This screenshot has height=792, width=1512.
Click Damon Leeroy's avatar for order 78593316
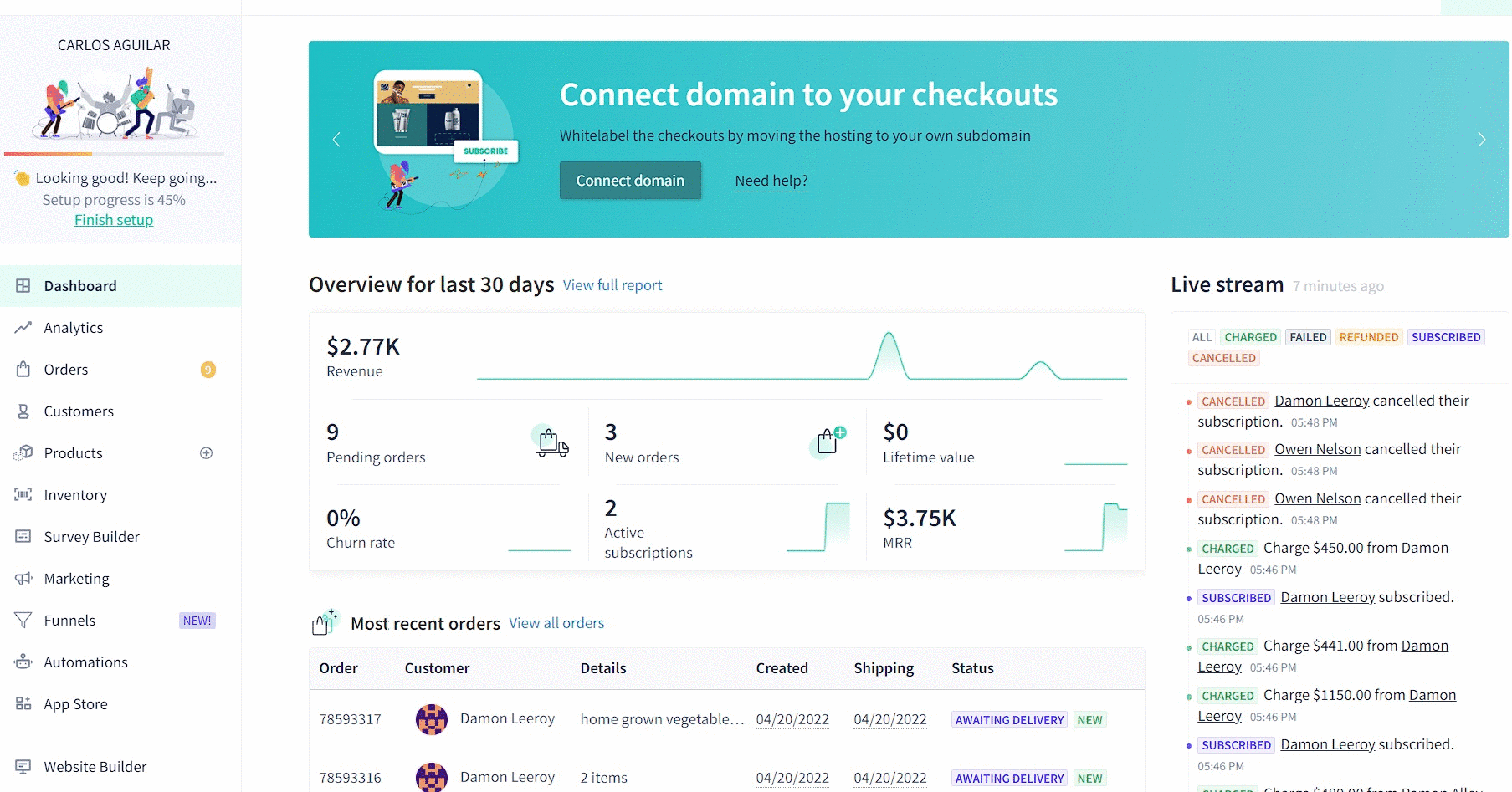click(x=432, y=778)
